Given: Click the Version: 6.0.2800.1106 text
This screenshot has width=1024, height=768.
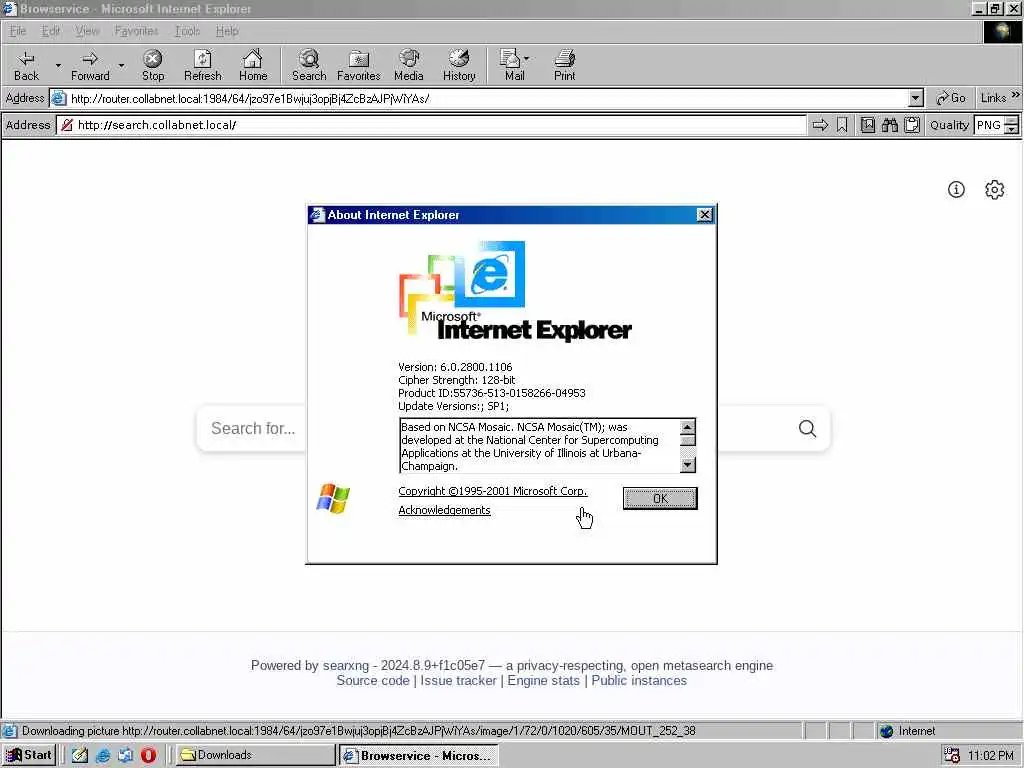Looking at the screenshot, I should tap(455, 367).
